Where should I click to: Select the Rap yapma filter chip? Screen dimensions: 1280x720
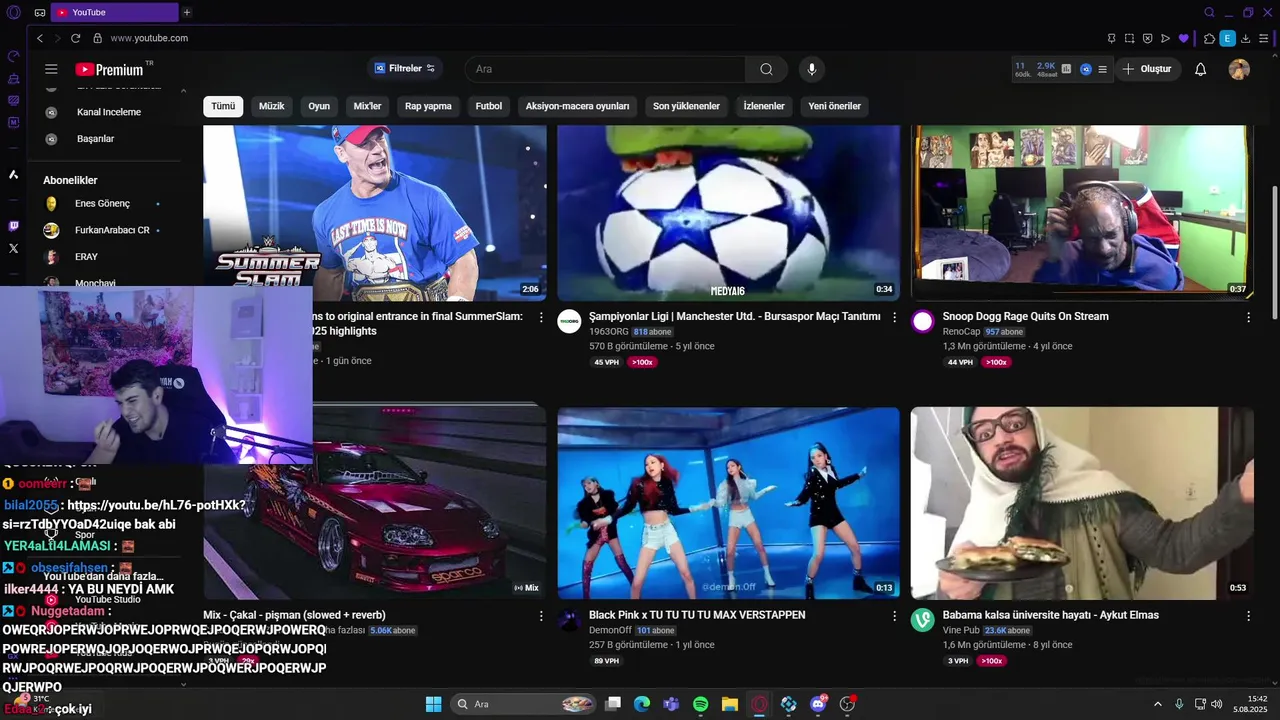(x=428, y=106)
